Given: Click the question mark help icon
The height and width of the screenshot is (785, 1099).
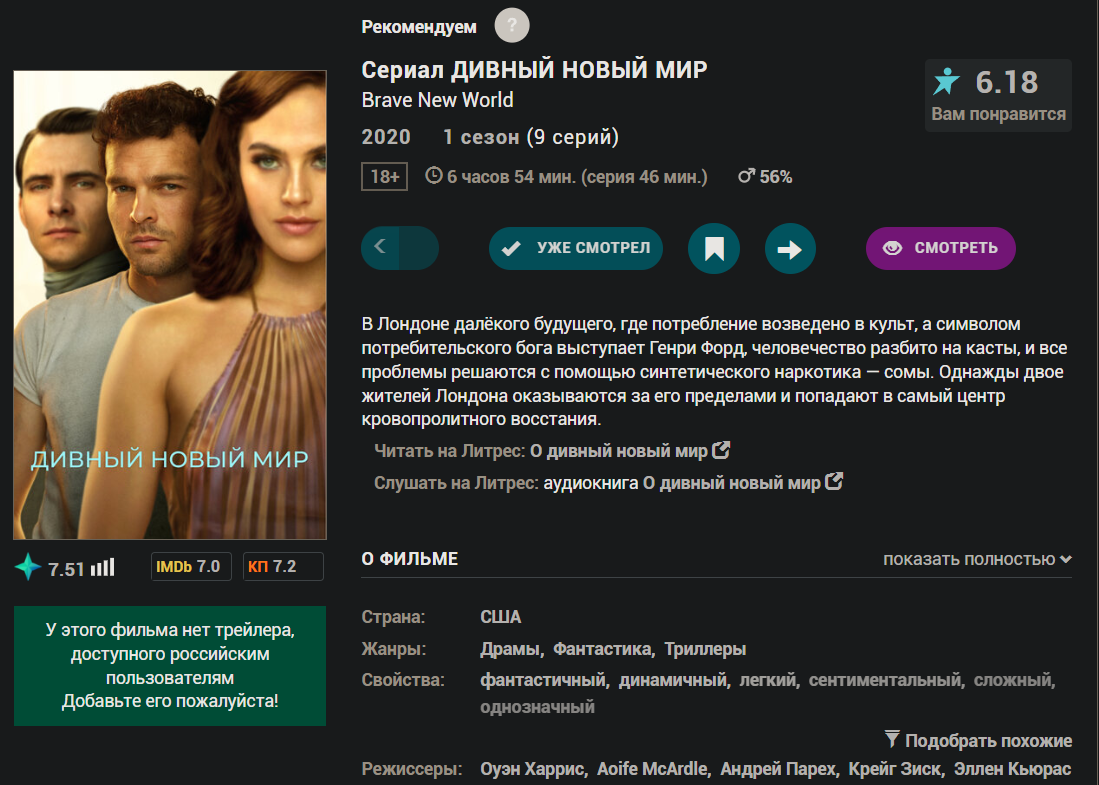Looking at the screenshot, I should [512, 26].
